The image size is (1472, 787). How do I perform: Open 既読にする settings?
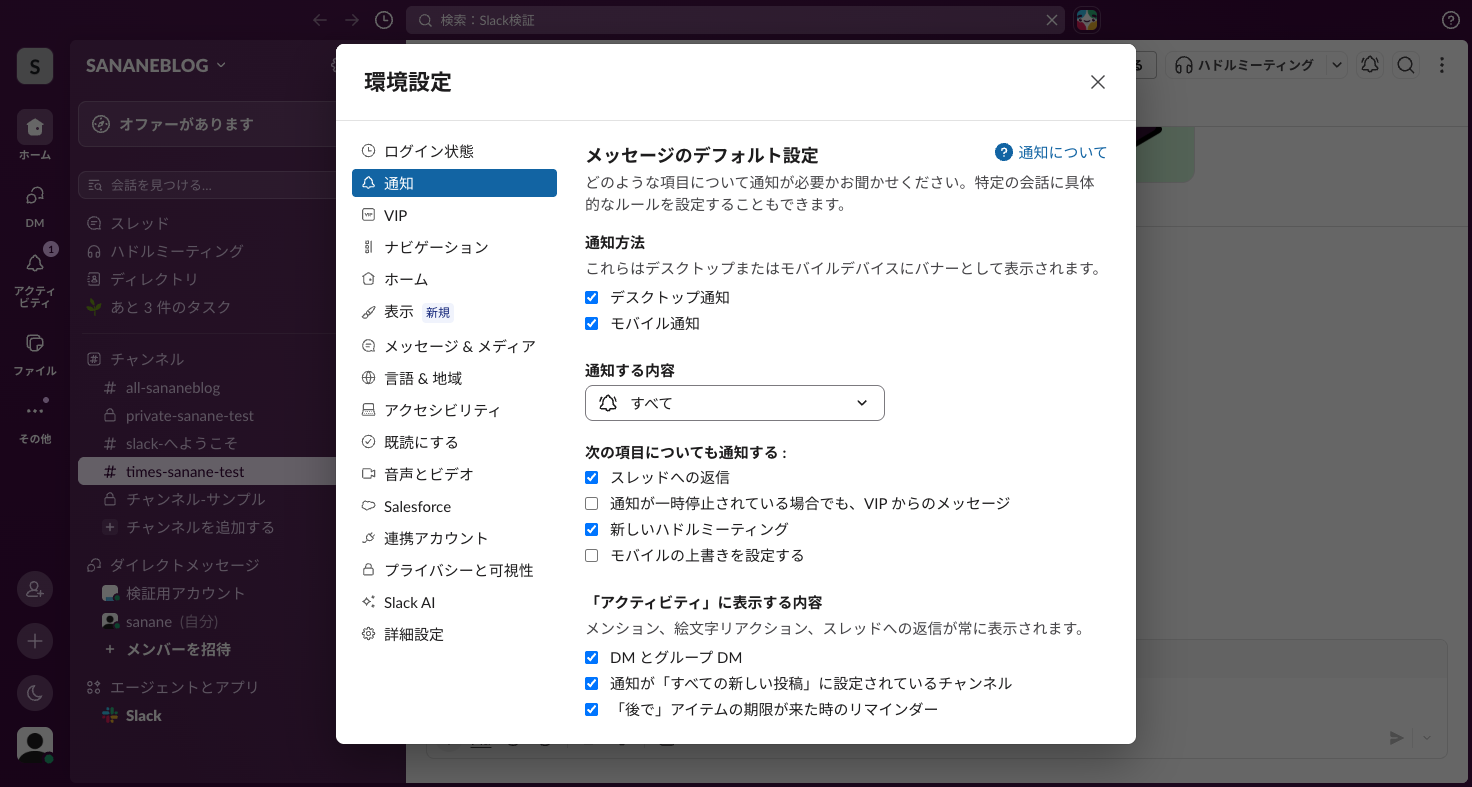(x=454, y=442)
